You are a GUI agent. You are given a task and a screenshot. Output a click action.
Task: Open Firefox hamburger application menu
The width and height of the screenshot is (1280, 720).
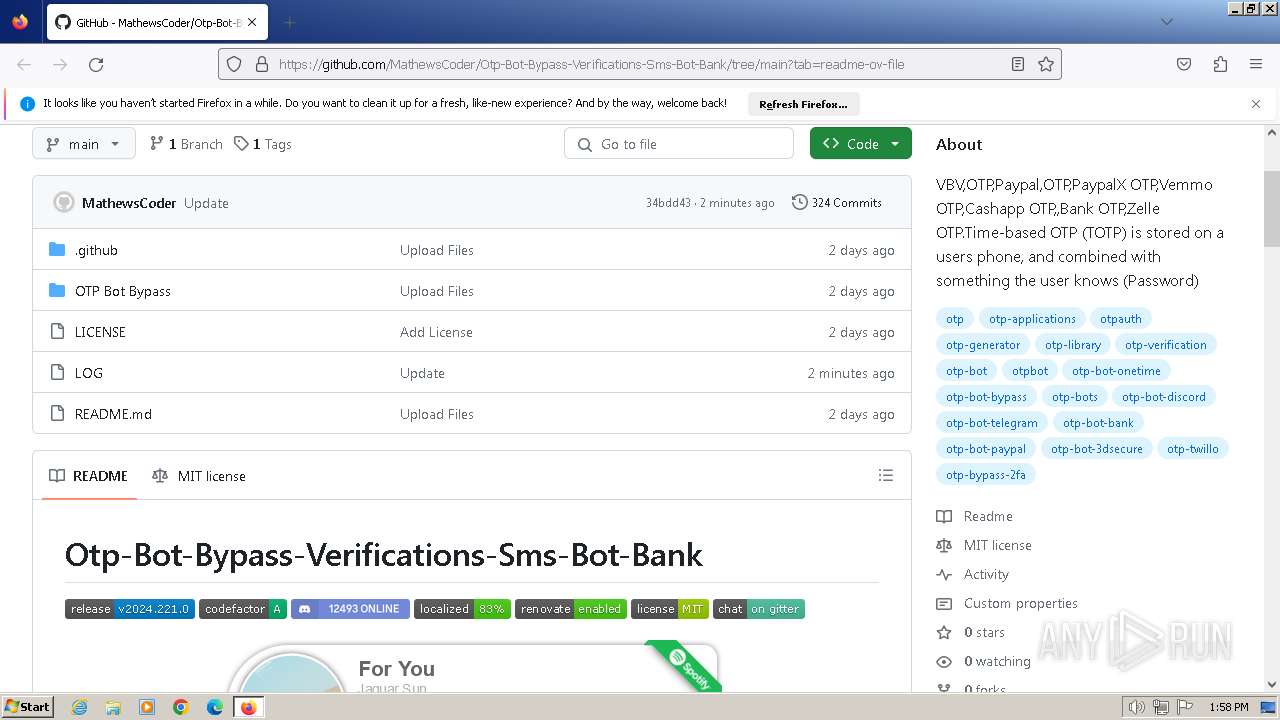click(x=1256, y=64)
